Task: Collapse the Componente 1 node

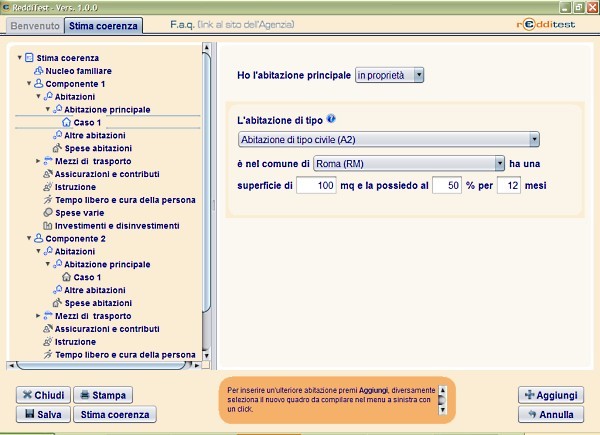Action: [x=29, y=83]
